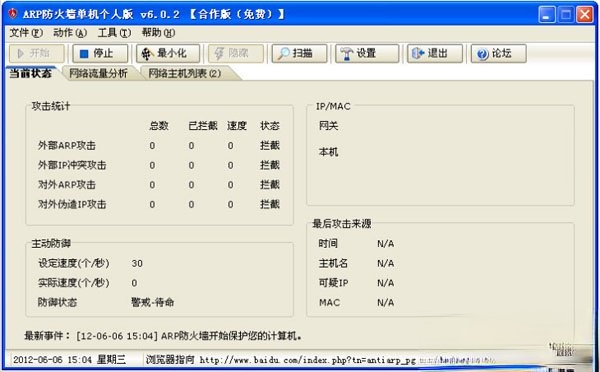Open the Forum (论坛) help icon
This screenshot has width=600, height=372.
[483, 54]
